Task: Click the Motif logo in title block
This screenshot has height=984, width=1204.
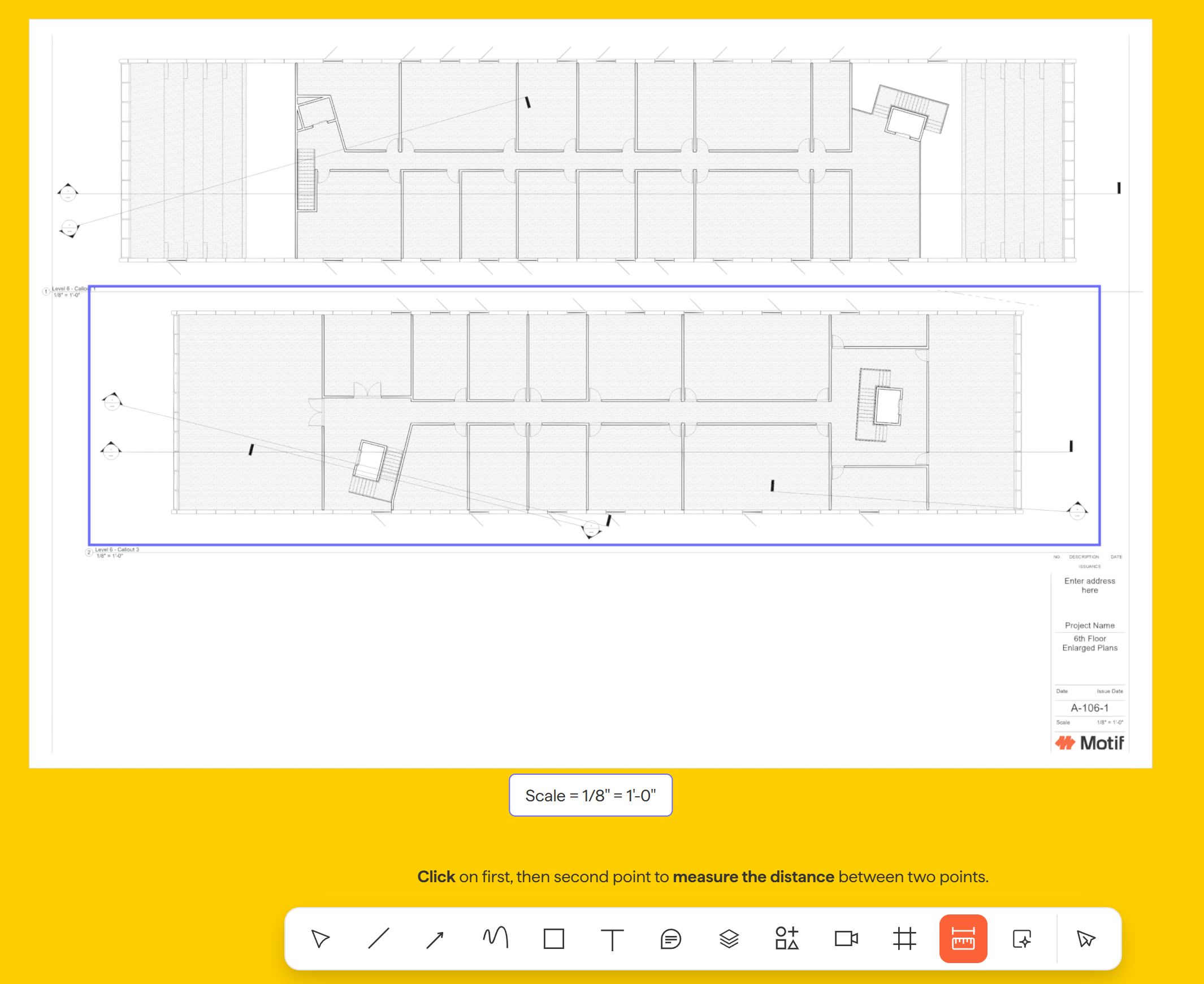Action: [x=1090, y=743]
